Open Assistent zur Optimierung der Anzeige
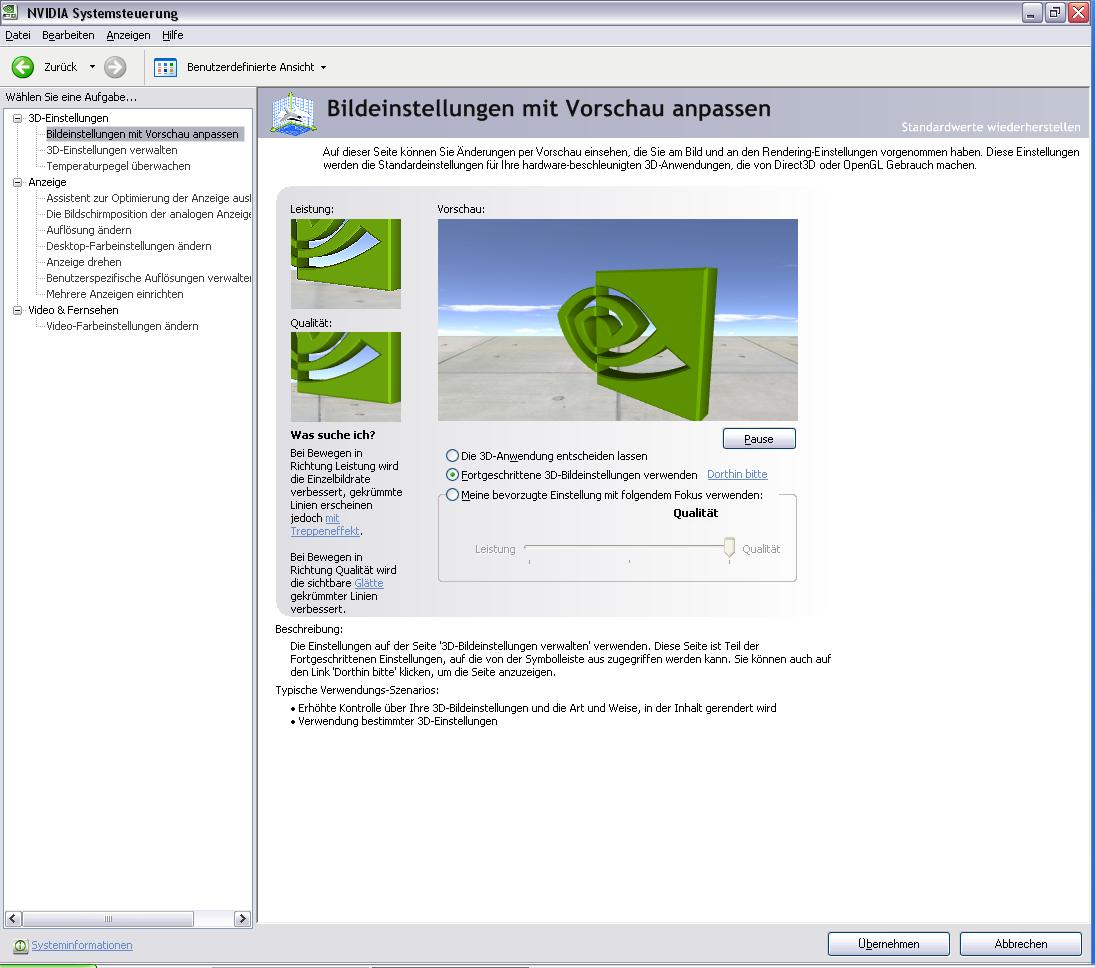Screen dimensions: 1095x968 click(148, 198)
